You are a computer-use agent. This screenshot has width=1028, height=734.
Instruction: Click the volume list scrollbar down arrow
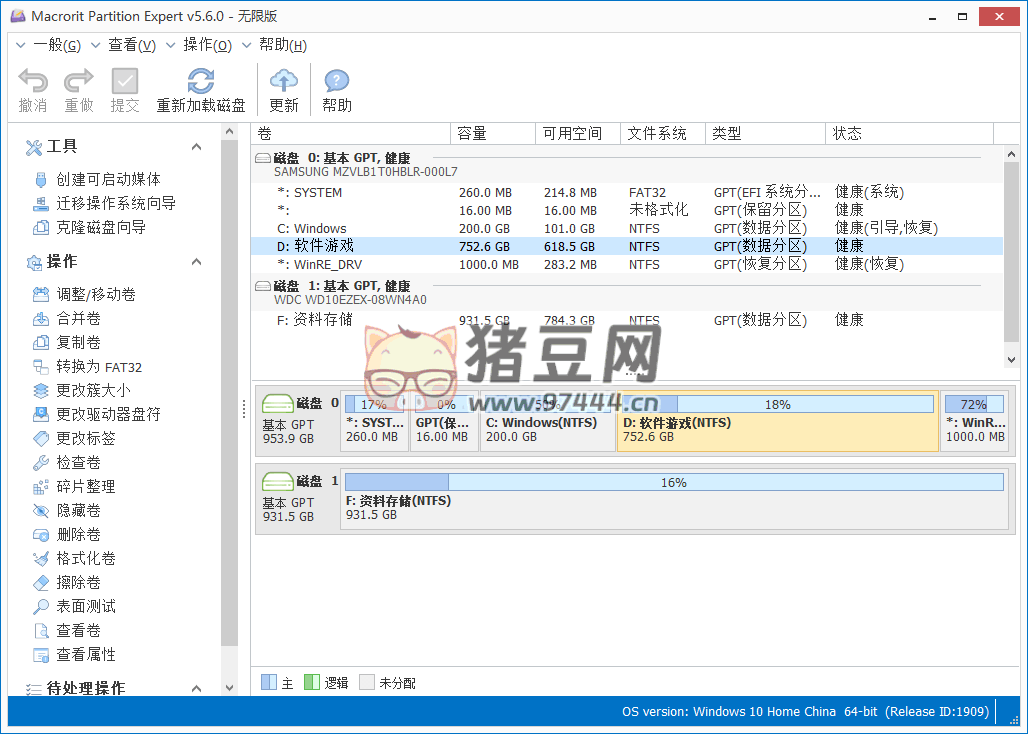[1011, 360]
